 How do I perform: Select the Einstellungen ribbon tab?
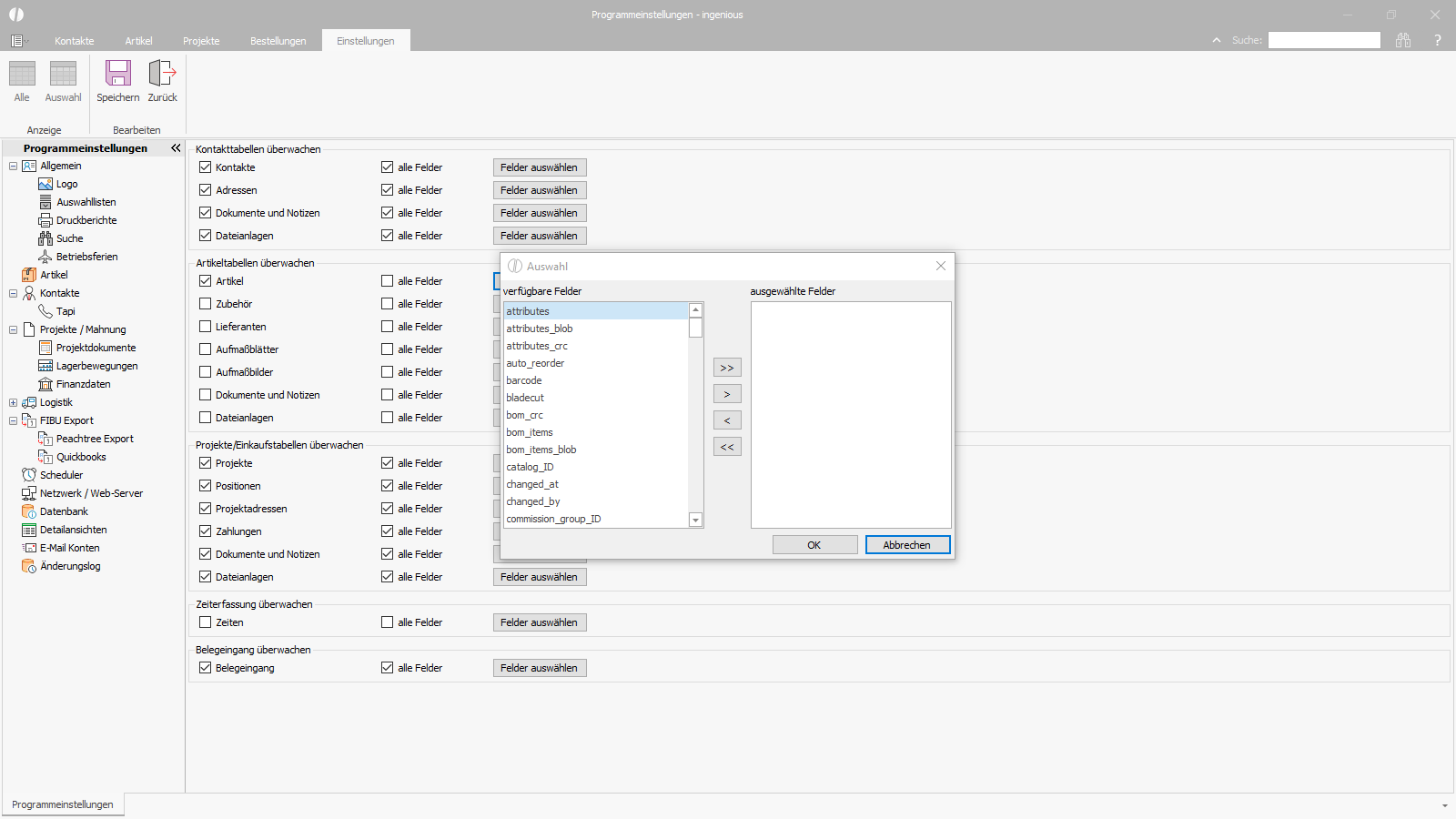click(x=366, y=41)
